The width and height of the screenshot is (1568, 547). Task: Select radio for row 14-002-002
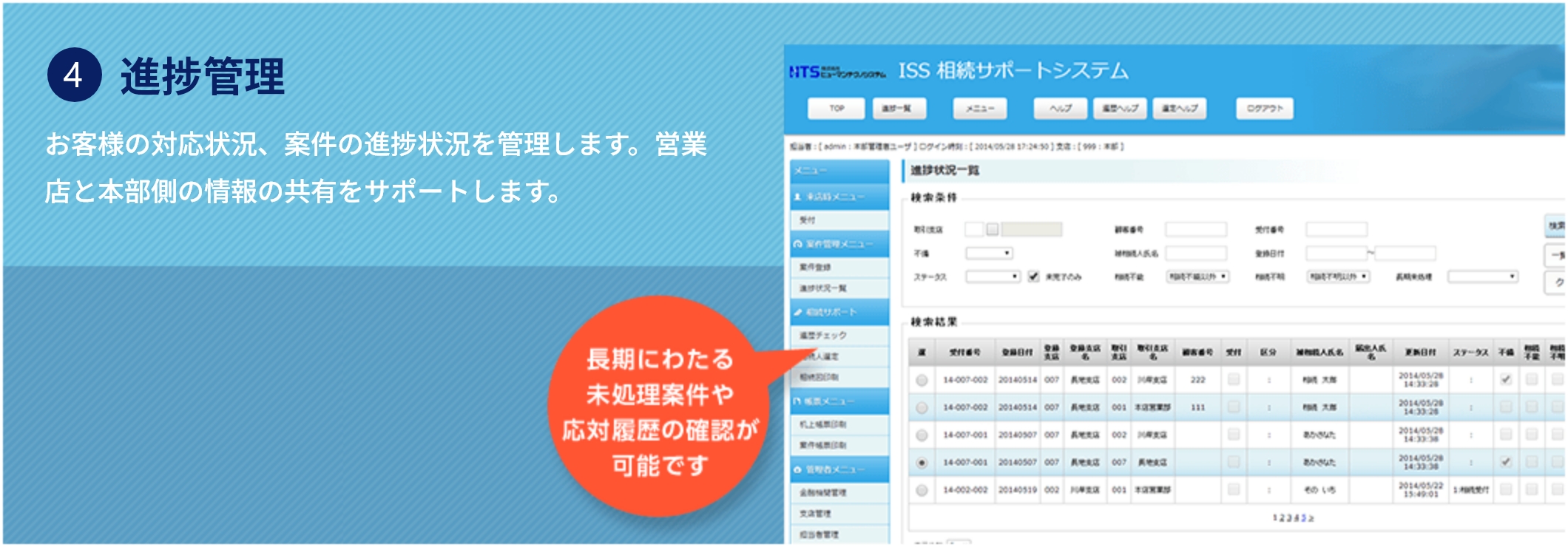pyautogui.click(x=922, y=490)
